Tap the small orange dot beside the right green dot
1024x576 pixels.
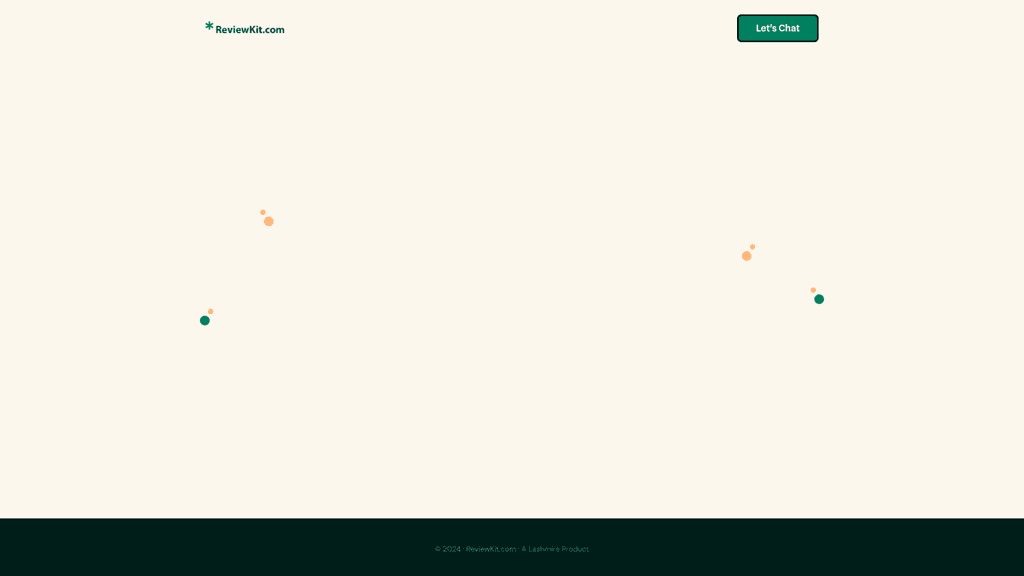click(x=813, y=290)
